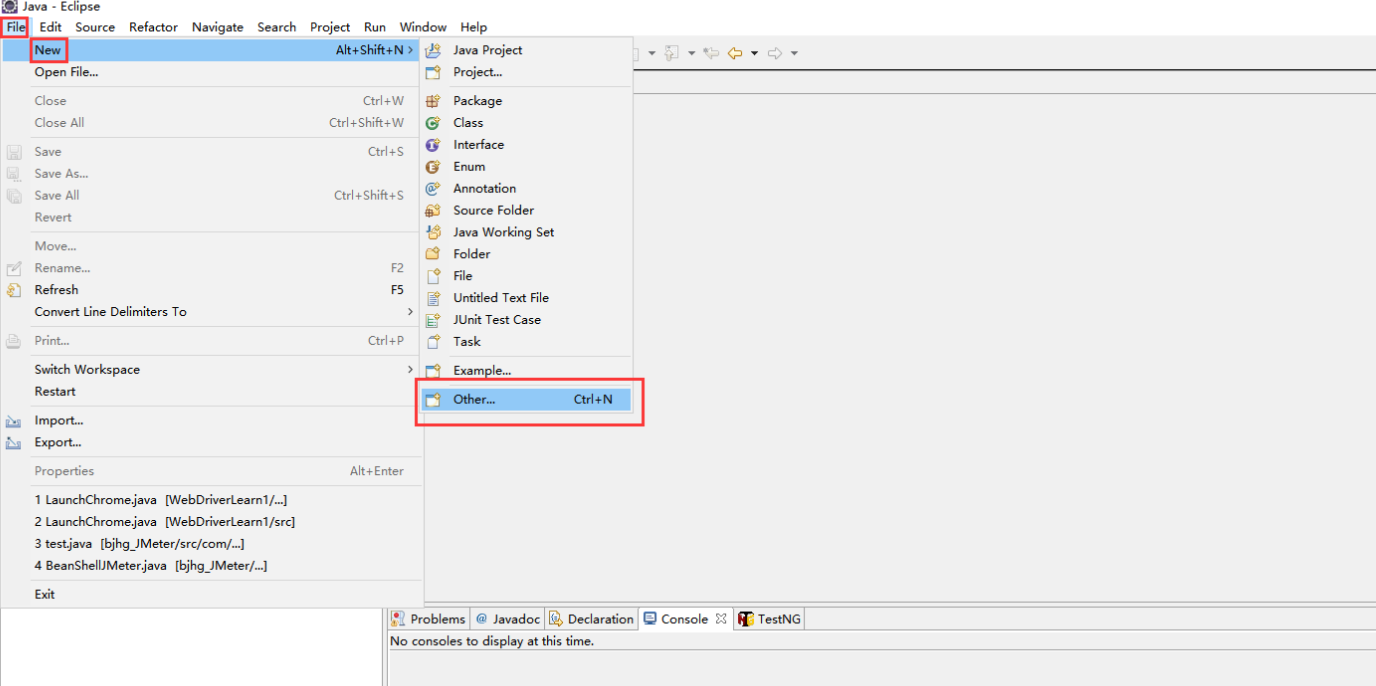The image size is (1376, 686).
Task: Switch to the Javadoc tab
Action: point(506,619)
